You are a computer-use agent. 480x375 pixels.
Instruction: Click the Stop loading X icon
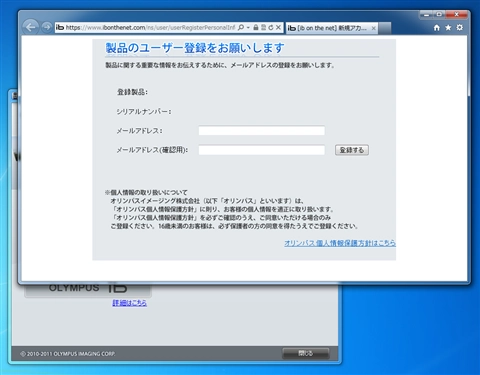pyautogui.click(x=278, y=28)
